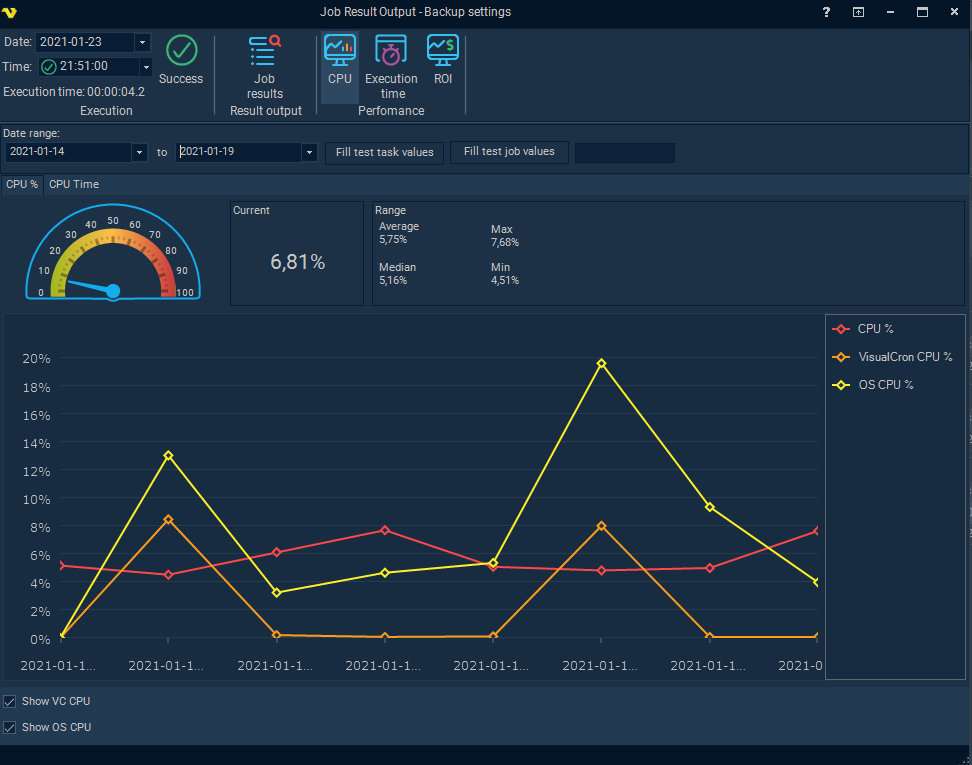
Task: Click the pin window icon in title bar
Action: pos(858,12)
